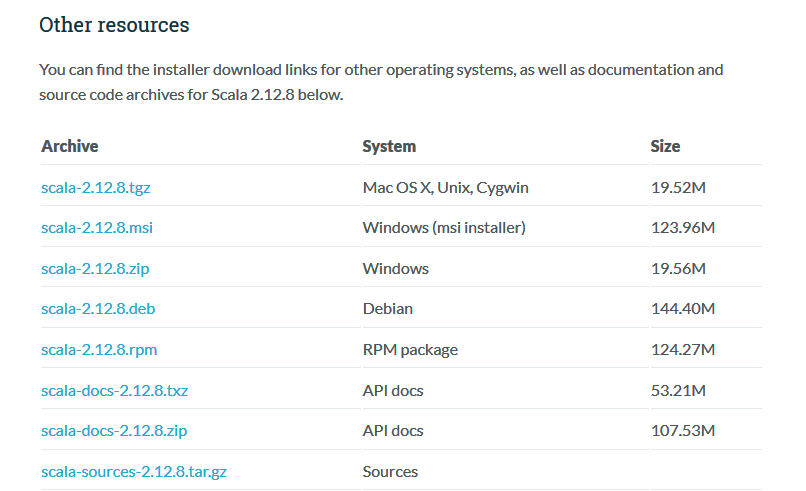
Task: Click the Debian system cell
Action: click(x=387, y=309)
